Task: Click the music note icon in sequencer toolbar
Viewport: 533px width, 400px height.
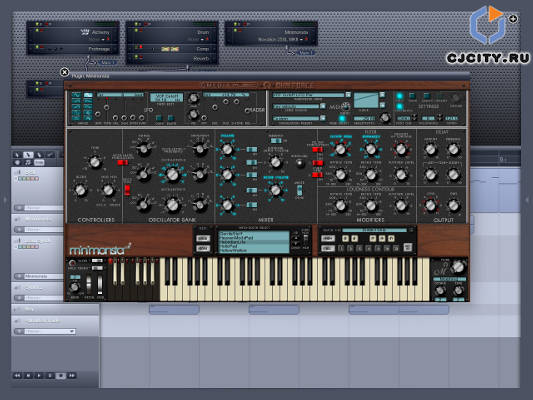Action: click(x=28, y=162)
